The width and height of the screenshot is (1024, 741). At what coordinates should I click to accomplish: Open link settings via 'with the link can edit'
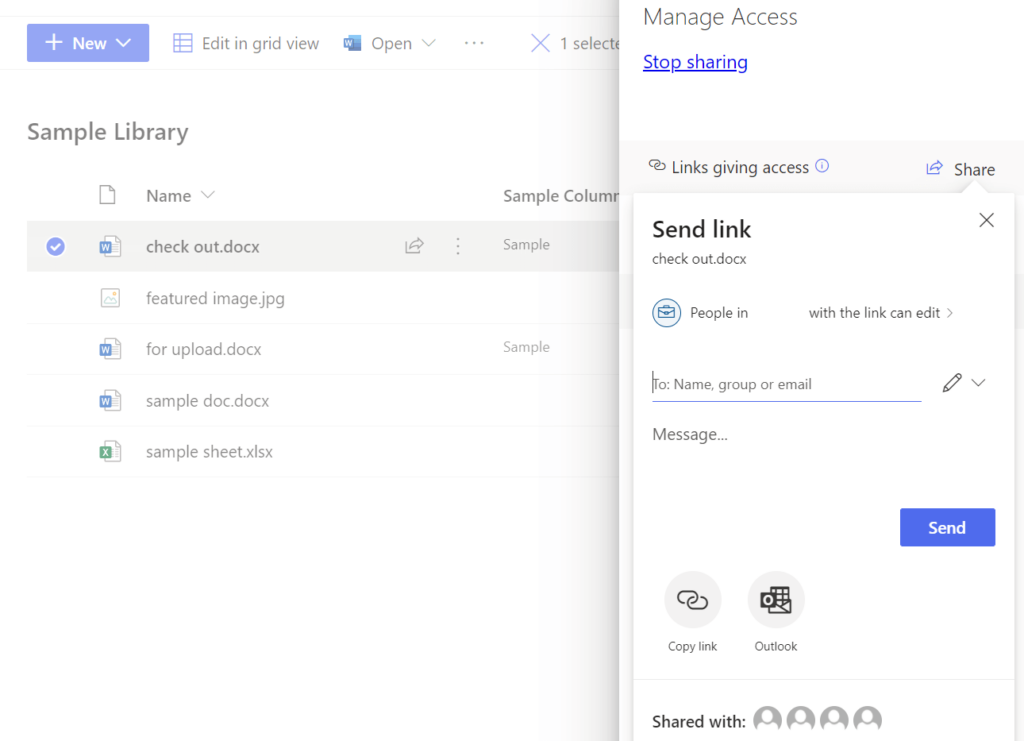pyautogui.click(x=881, y=313)
